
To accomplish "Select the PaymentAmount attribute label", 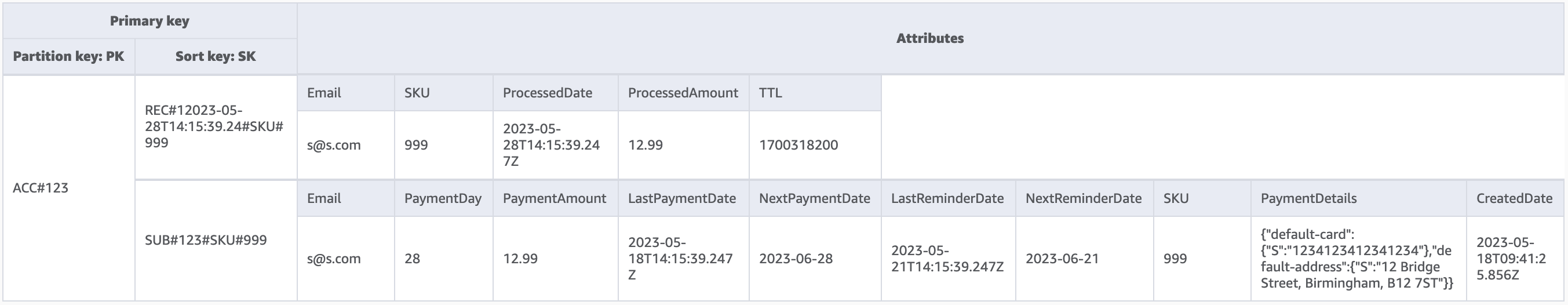I will pyautogui.click(x=554, y=198).
